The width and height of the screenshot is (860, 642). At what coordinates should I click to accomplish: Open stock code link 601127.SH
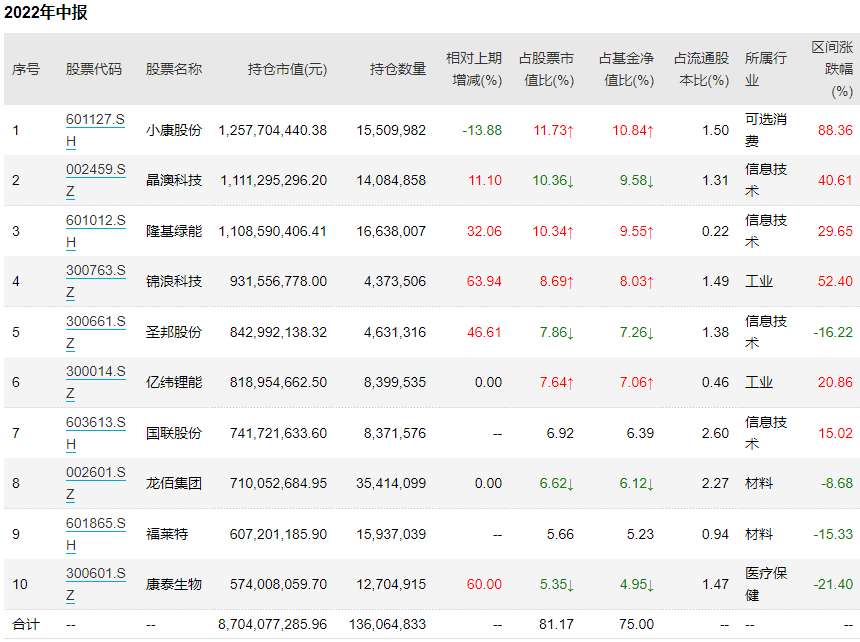95,120
